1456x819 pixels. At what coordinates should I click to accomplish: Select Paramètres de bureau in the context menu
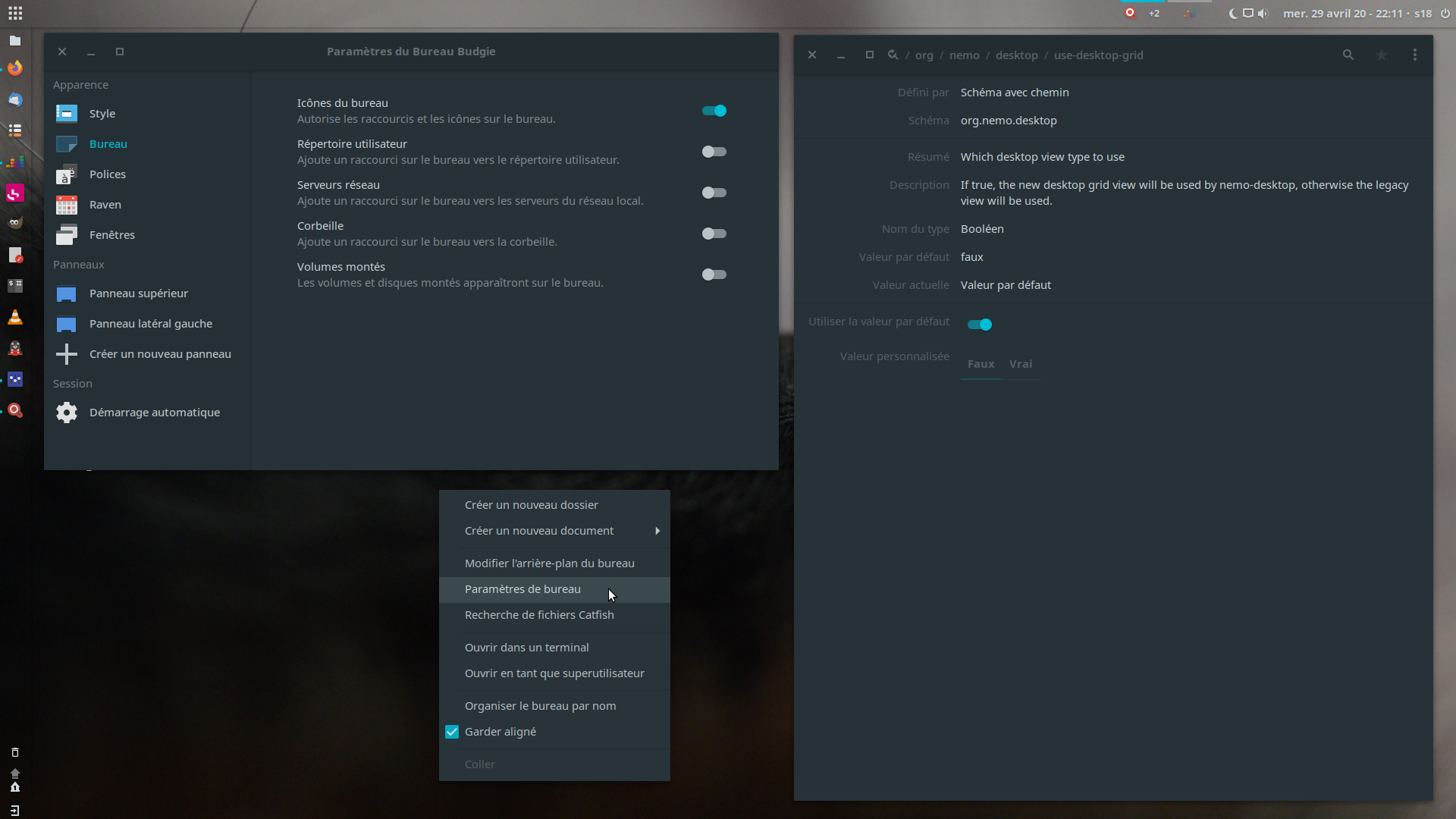(522, 589)
